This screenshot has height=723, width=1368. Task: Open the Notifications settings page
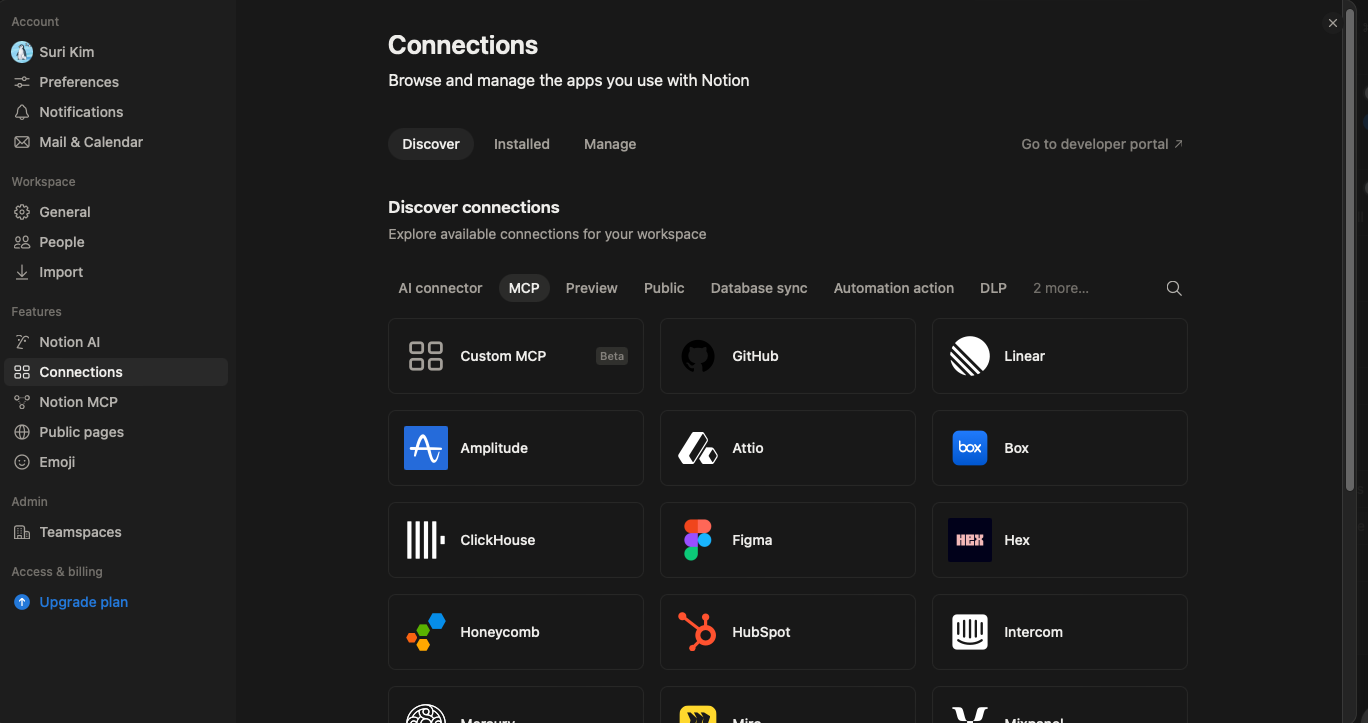pos(116,112)
